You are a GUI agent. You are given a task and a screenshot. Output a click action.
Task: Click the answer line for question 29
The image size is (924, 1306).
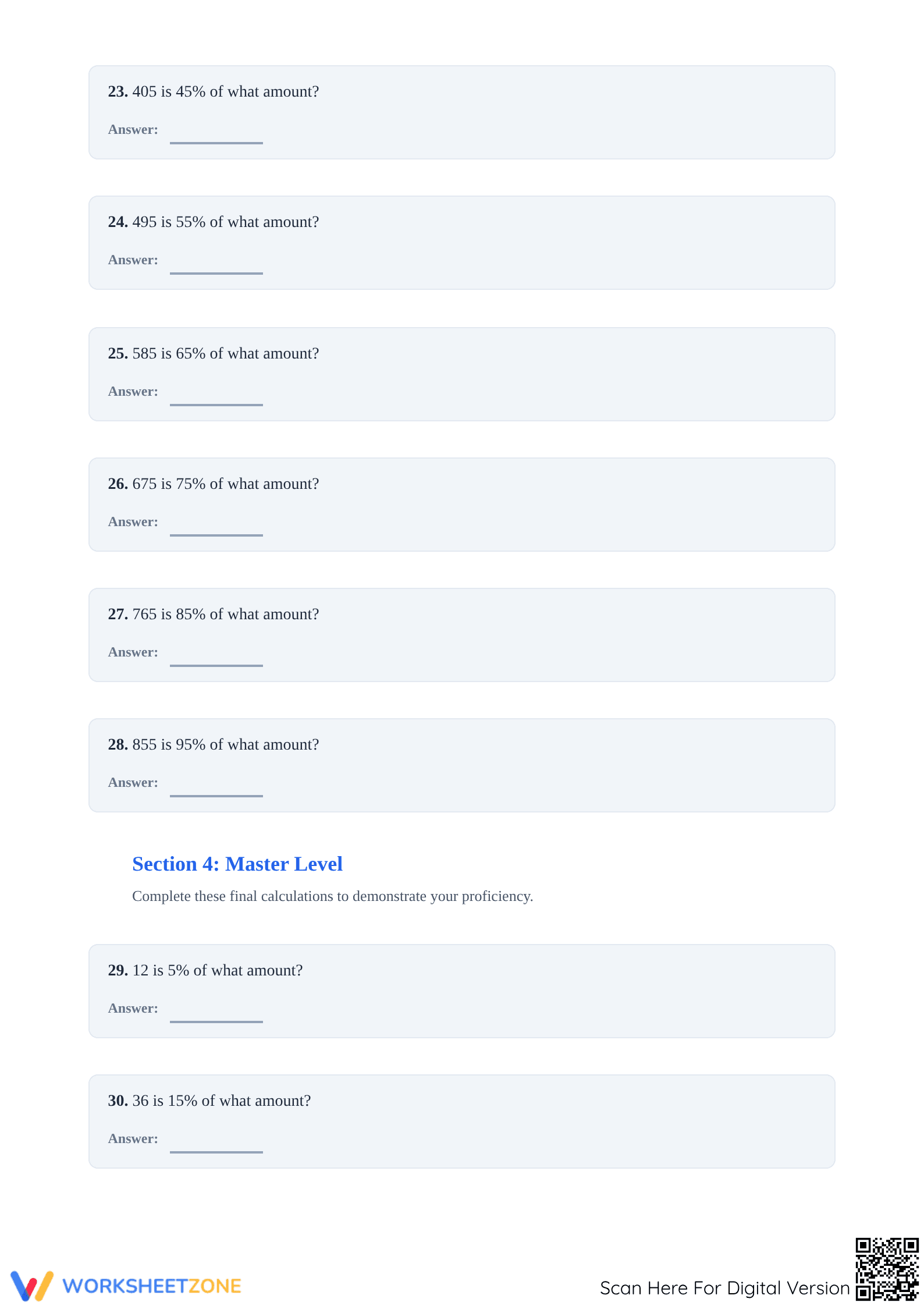click(216, 1021)
